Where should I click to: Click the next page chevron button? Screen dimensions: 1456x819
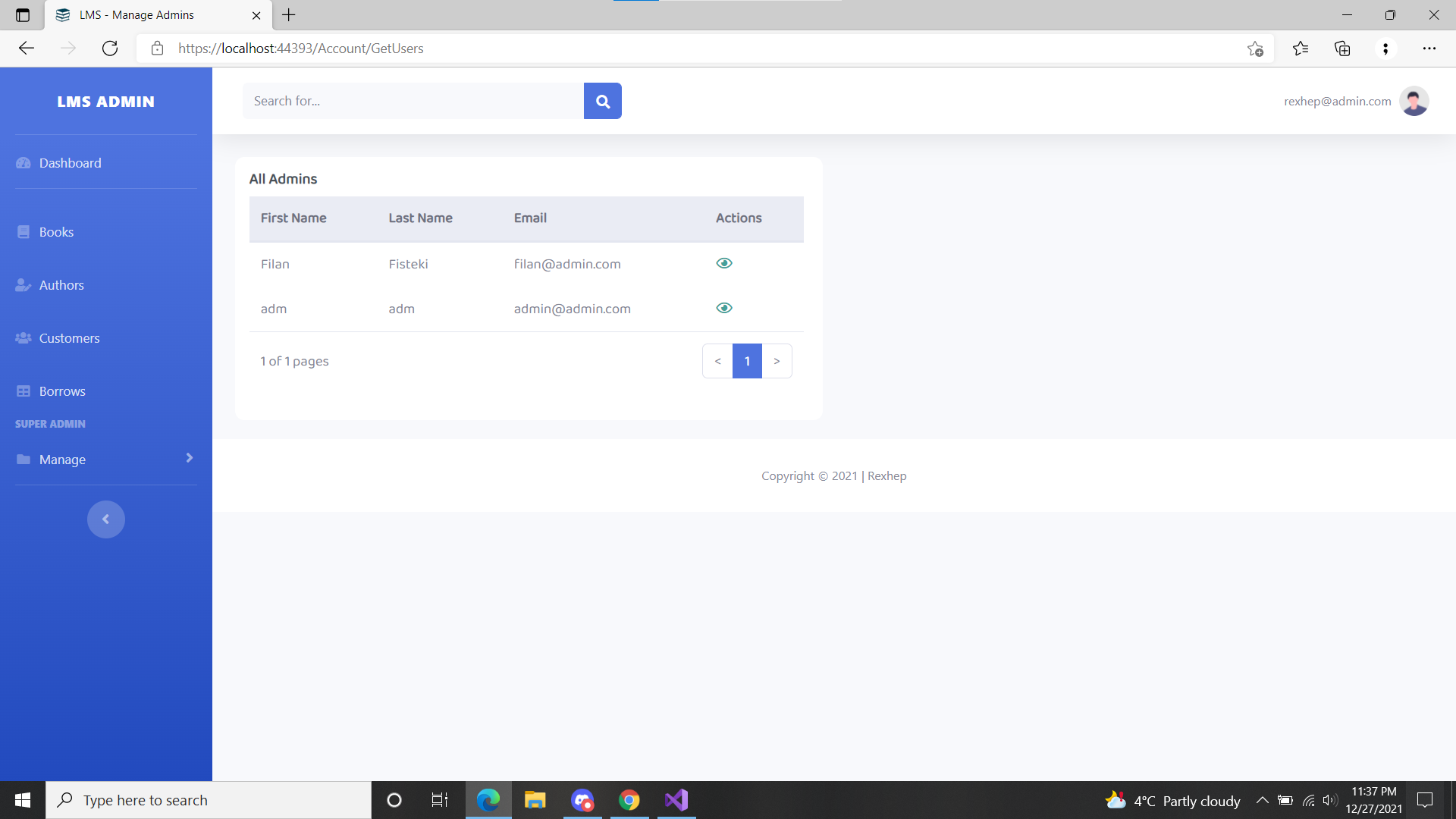point(777,361)
